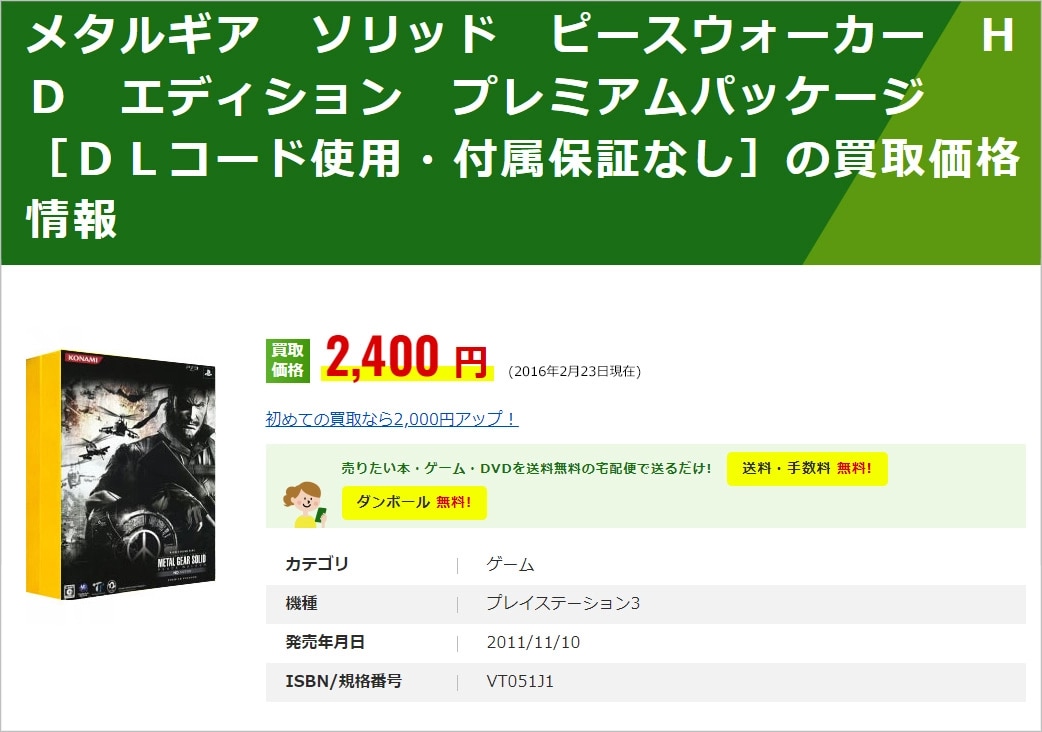Click the woman holding phone illustration
This screenshot has width=1042, height=732.
(304, 505)
